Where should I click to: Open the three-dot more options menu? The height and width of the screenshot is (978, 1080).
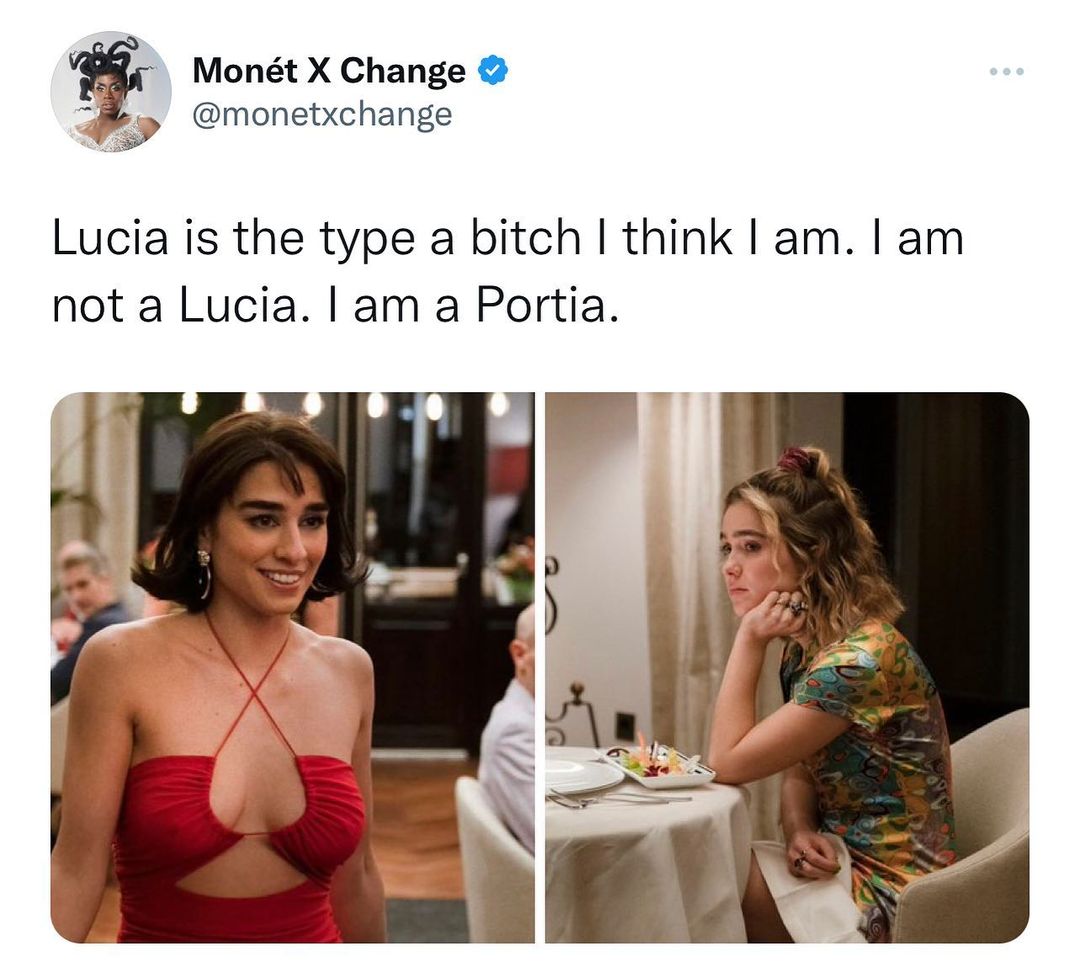point(1006,71)
